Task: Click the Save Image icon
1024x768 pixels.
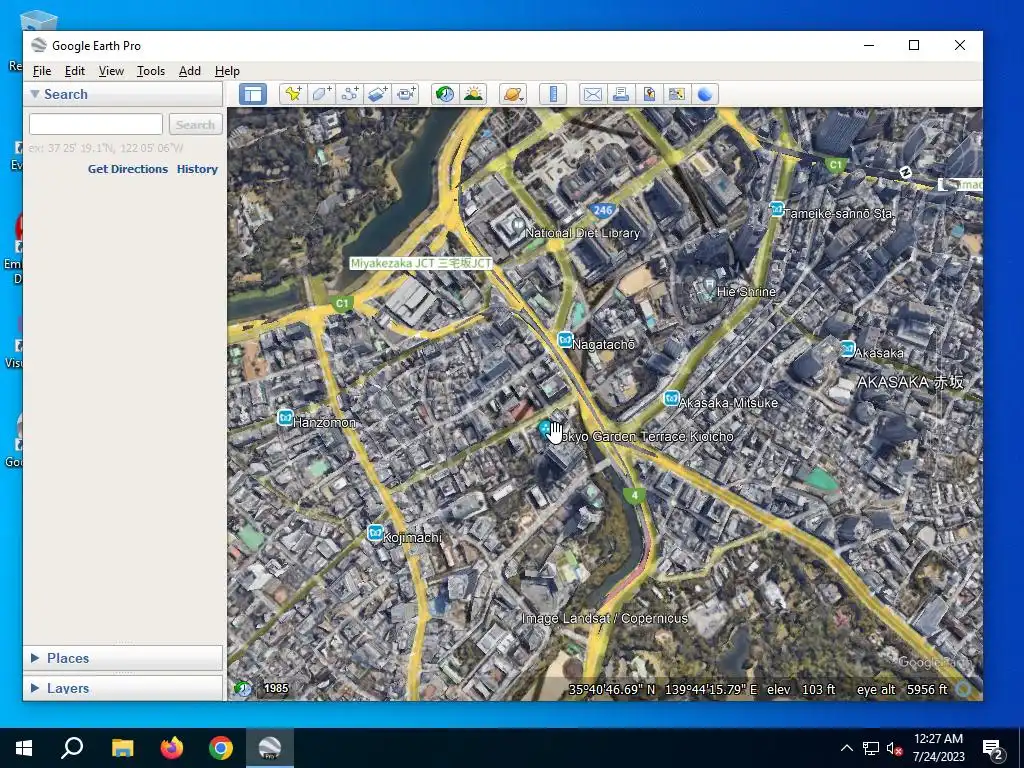Action: click(648, 94)
